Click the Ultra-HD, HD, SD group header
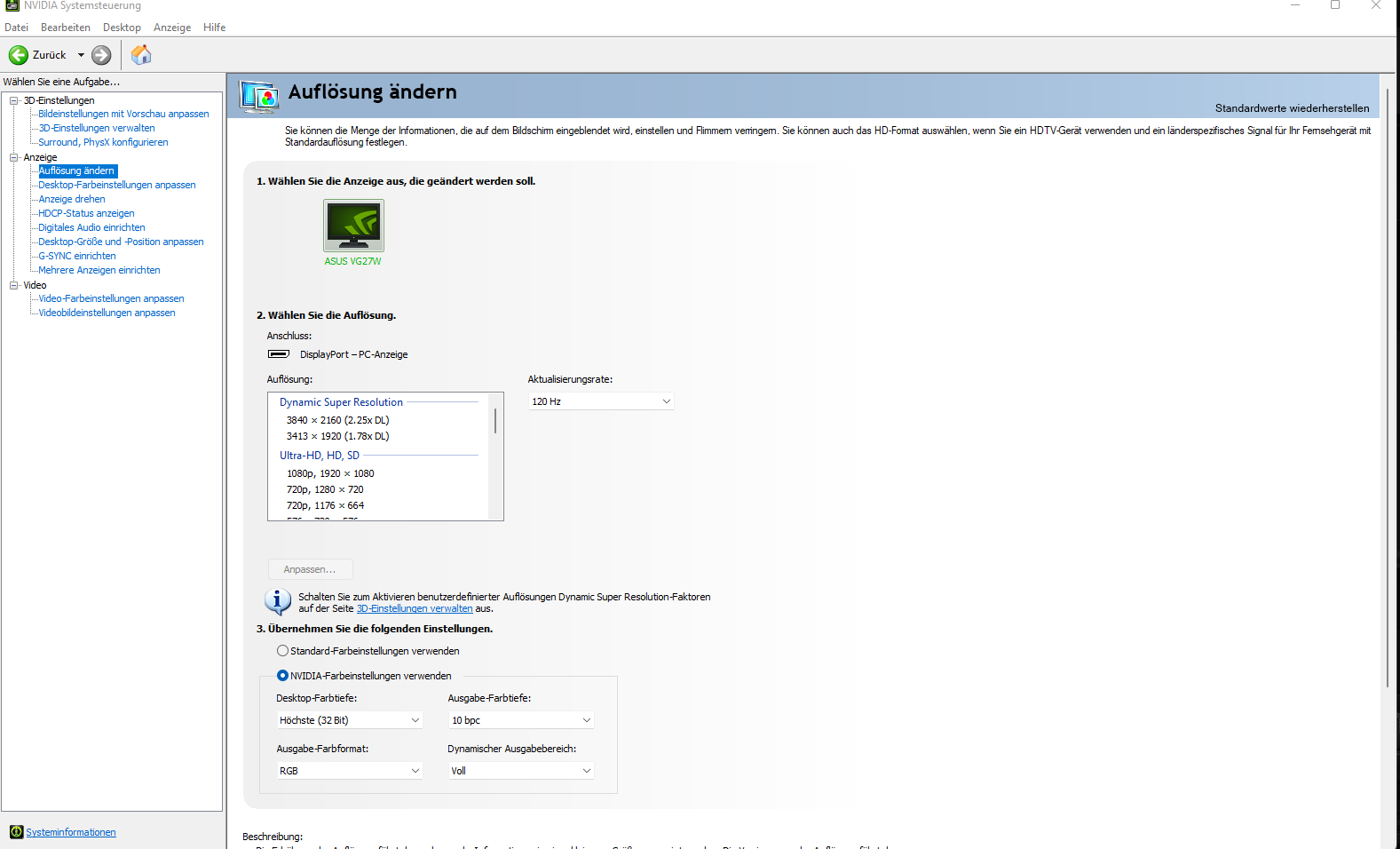Viewport: 1400px width, 849px height. (320, 456)
